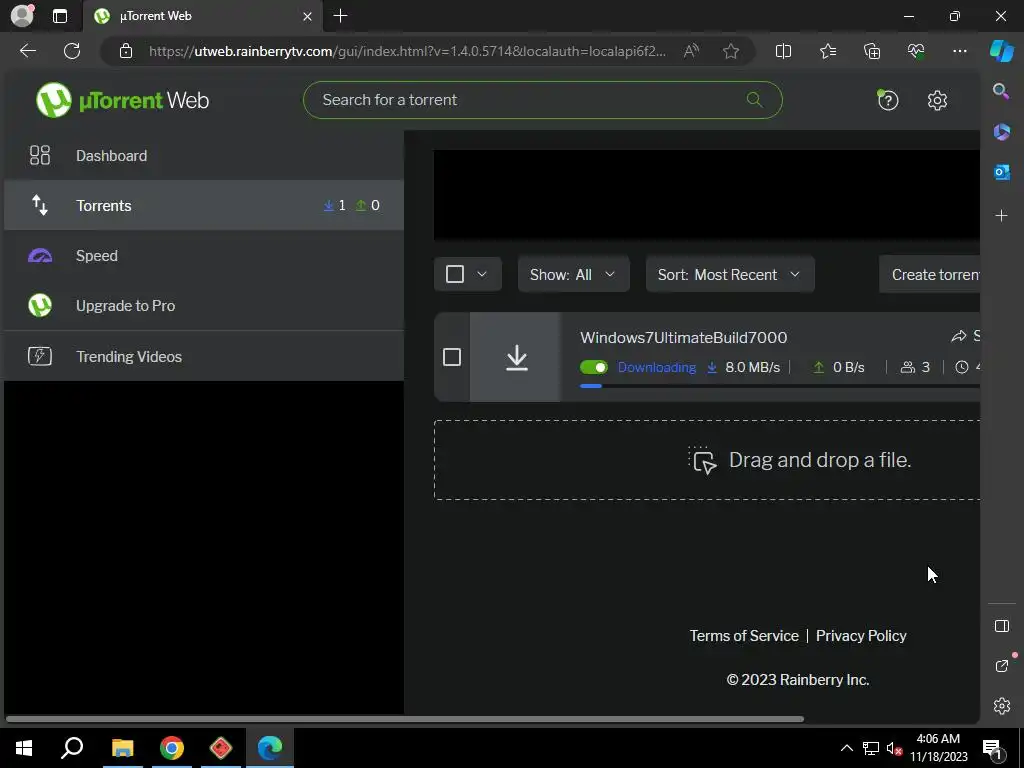Open the Sort: Most Recent dropdown

[729, 274]
